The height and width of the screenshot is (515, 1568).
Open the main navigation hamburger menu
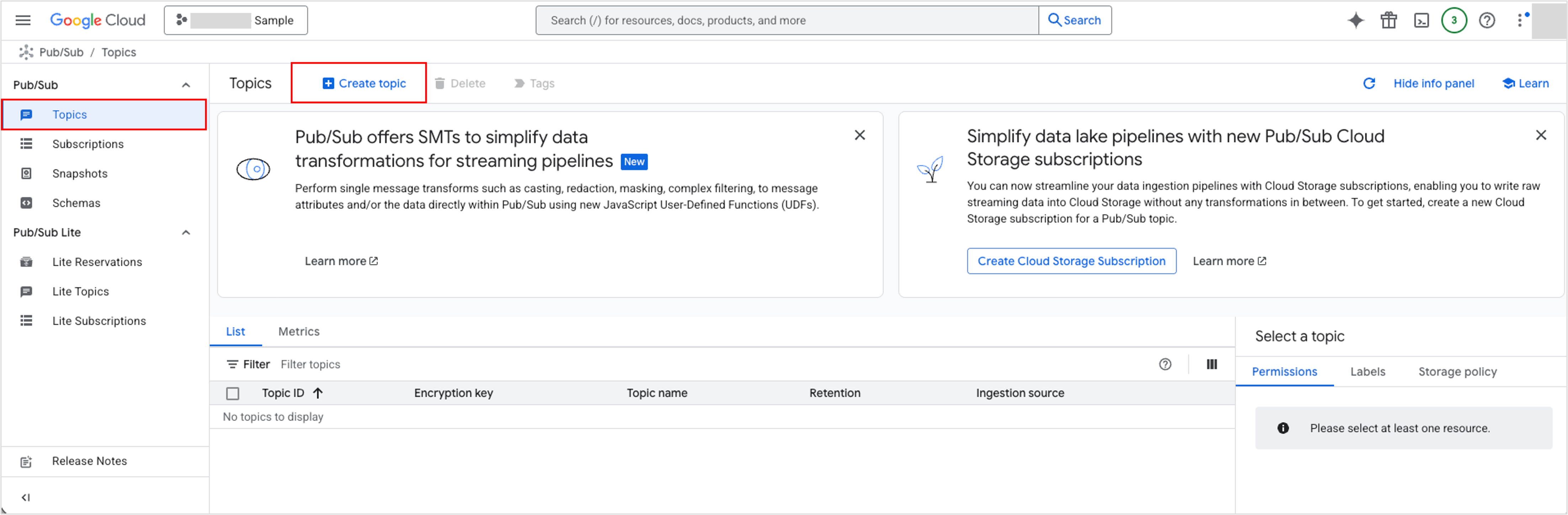[23, 20]
